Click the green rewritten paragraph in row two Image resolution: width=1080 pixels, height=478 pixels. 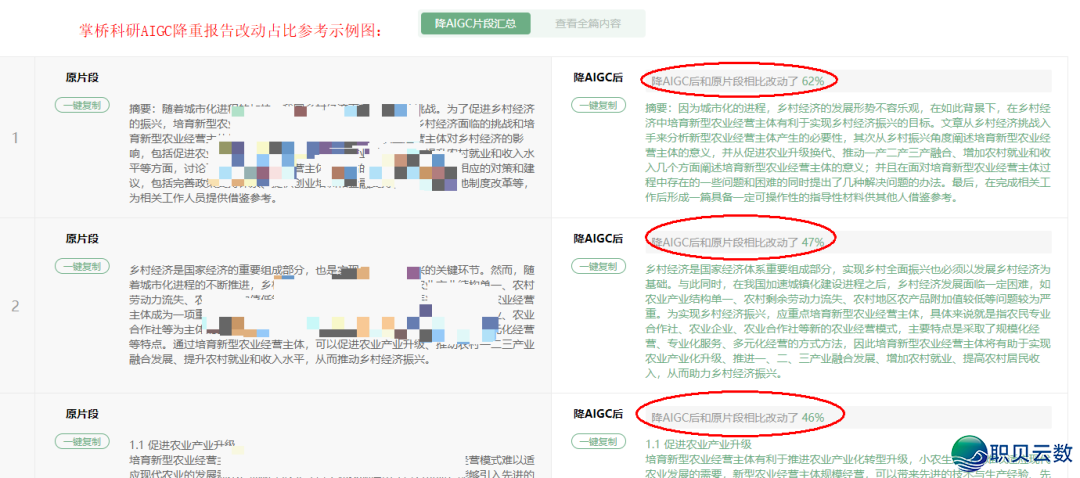848,320
